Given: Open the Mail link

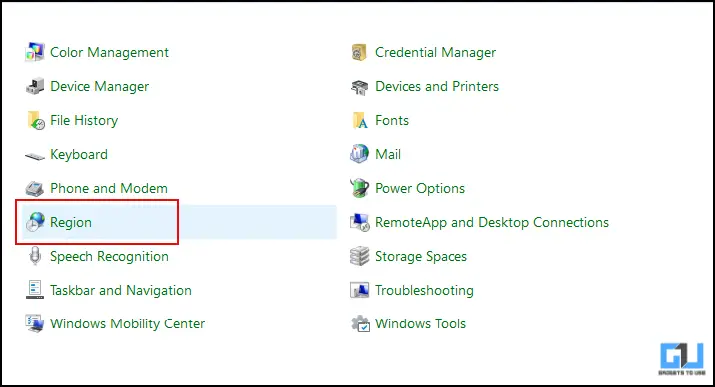Looking at the screenshot, I should (x=388, y=154).
